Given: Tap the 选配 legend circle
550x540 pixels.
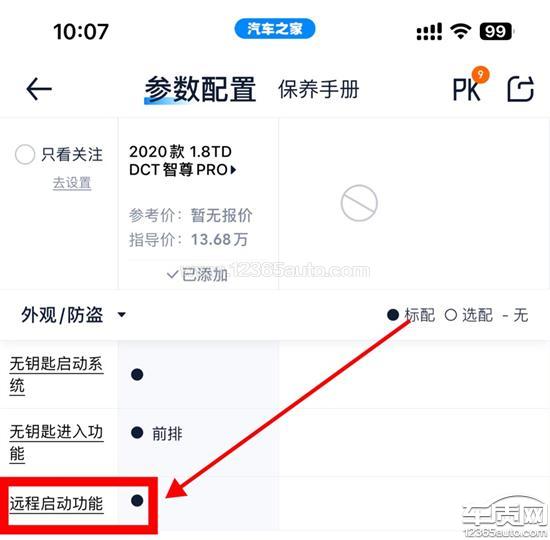Looking at the screenshot, I should (x=451, y=315).
